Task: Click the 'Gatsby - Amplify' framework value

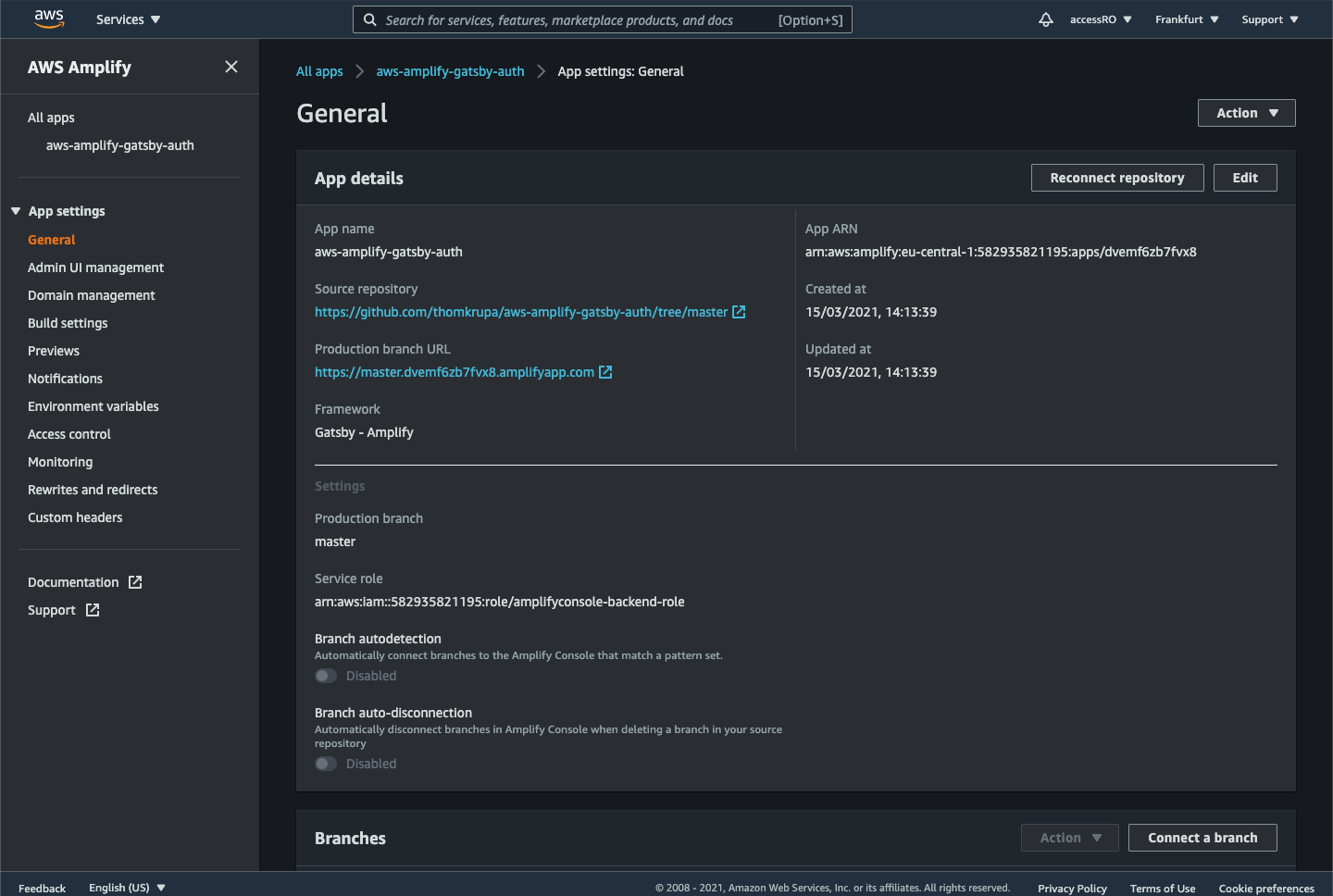Action: click(x=364, y=432)
